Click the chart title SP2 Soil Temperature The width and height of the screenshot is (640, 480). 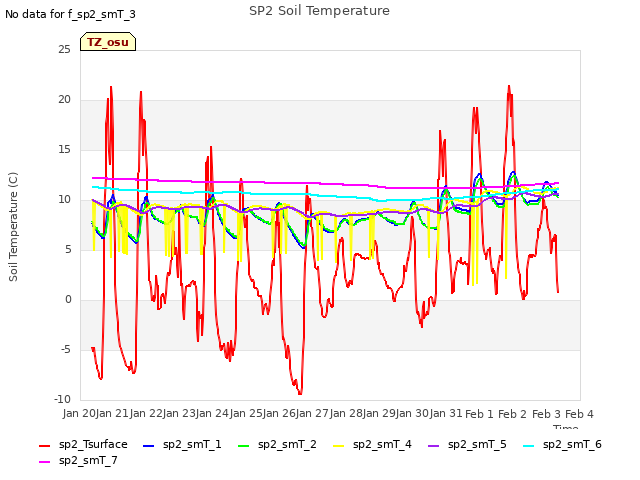[x=319, y=11]
